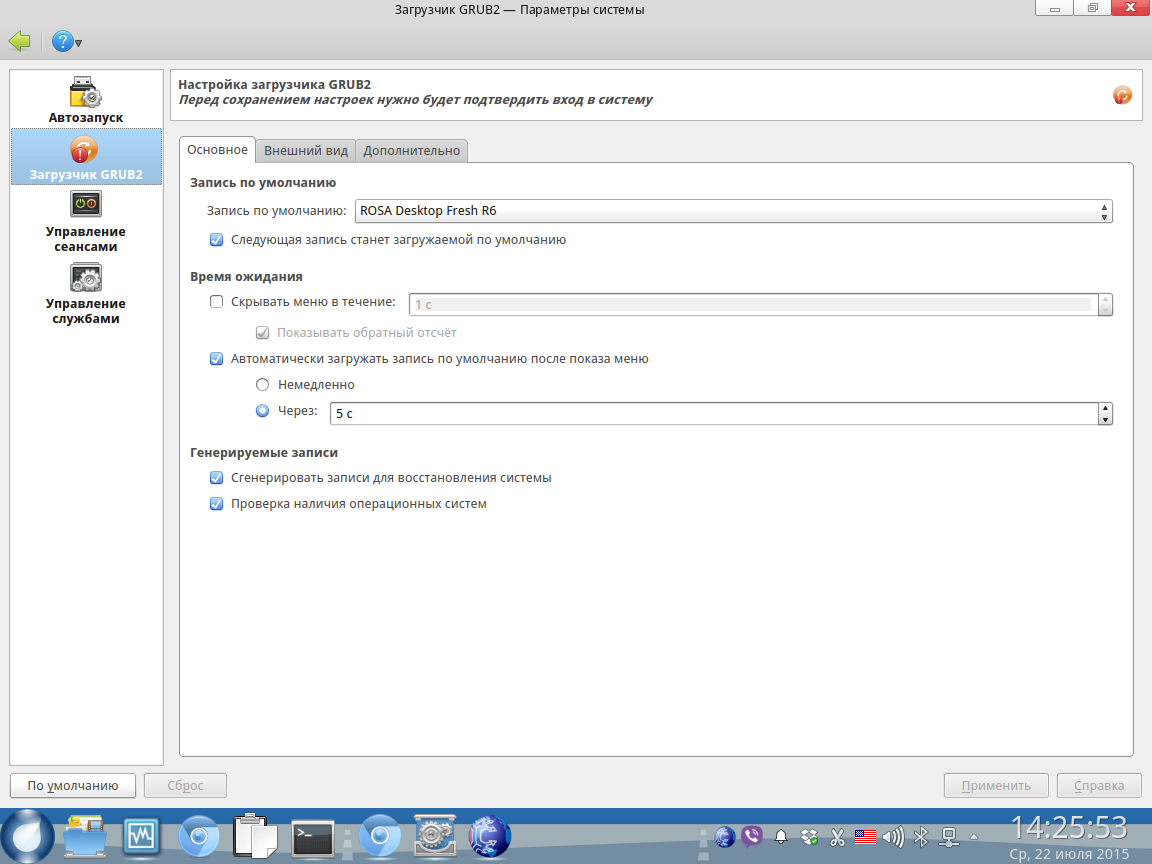Viewport: 1152px width, 864px height.
Task: Increase the 'Через' timeout spinner
Action: [x=1105, y=408]
